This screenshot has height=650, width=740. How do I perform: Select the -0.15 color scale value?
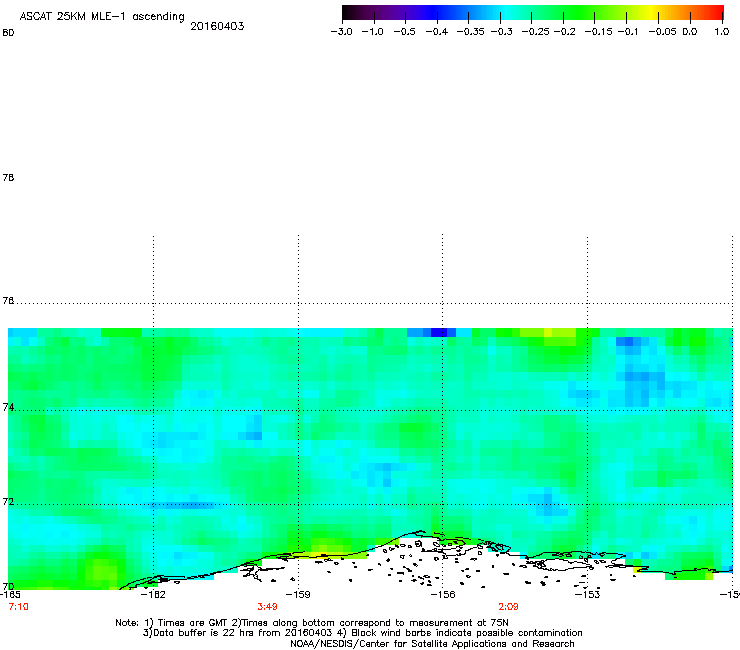(598, 32)
